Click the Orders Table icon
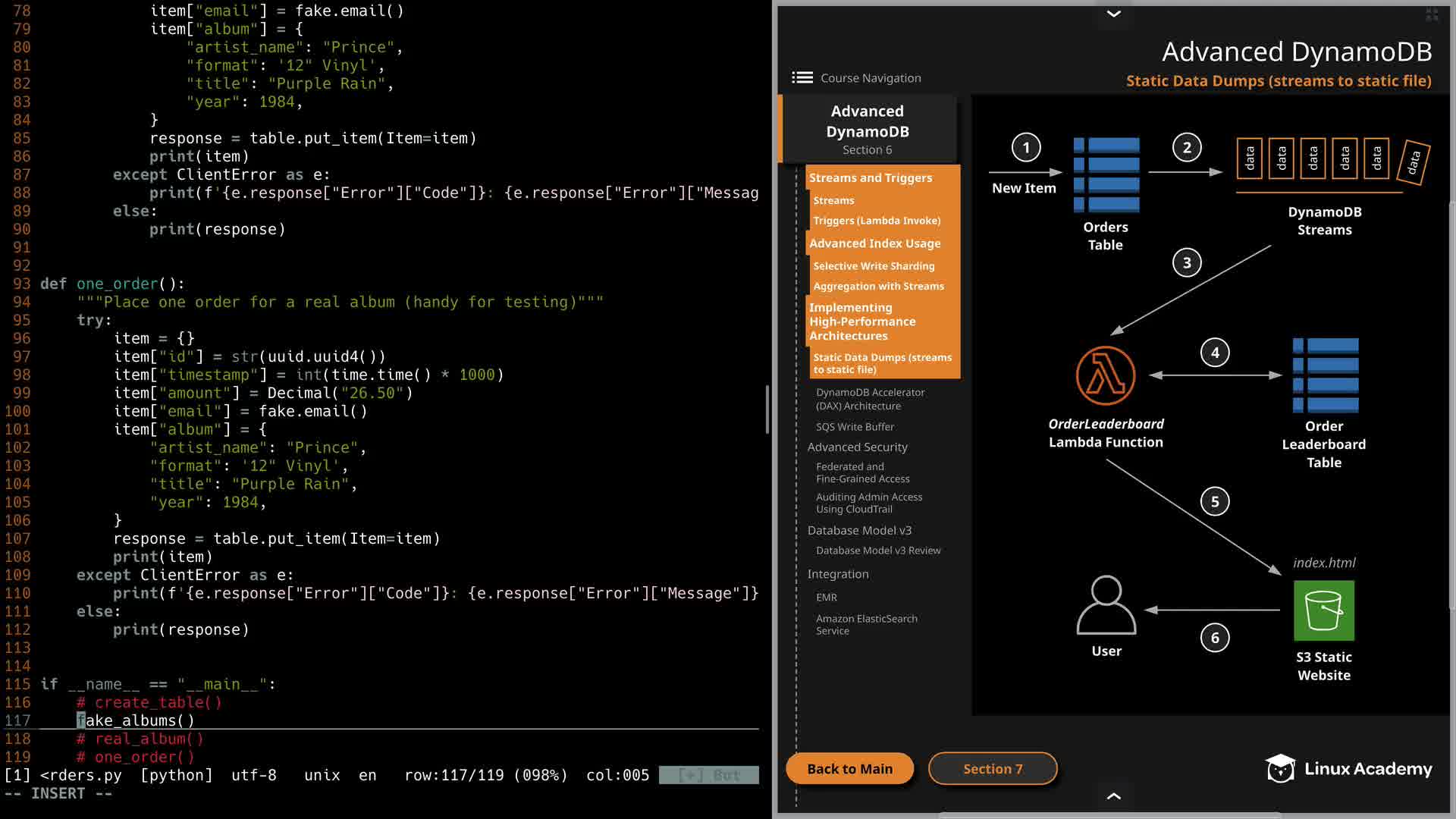This screenshot has height=819, width=1456. [x=1106, y=174]
